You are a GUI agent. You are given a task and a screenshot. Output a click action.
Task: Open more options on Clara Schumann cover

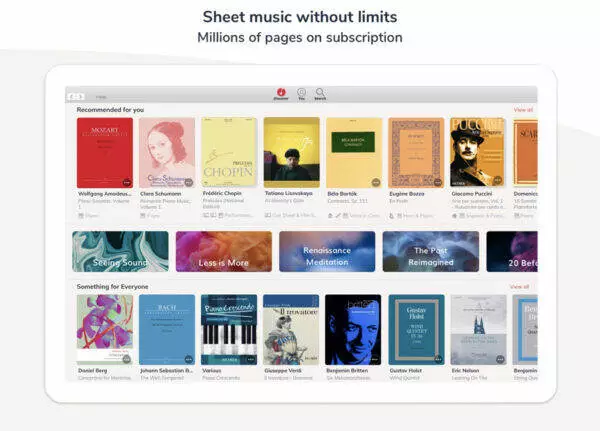[x=188, y=182]
